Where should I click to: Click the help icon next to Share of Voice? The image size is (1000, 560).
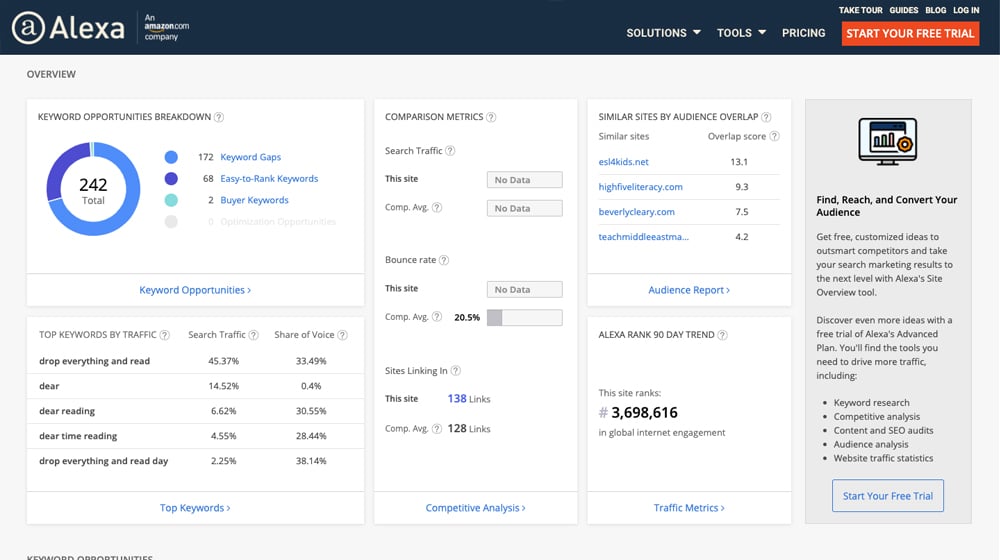click(342, 335)
